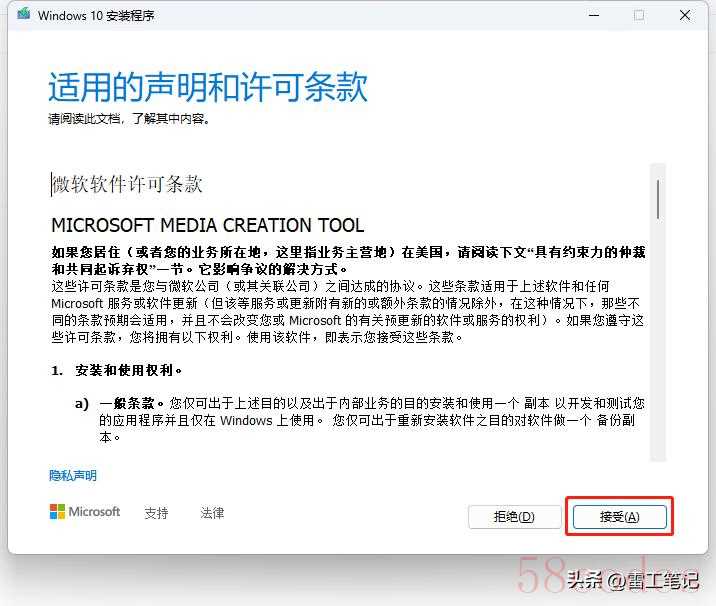Image resolution: width=716 pixels, height=606 pixels.
Task: Open the 法律 legal link
Action: (212, 513)
